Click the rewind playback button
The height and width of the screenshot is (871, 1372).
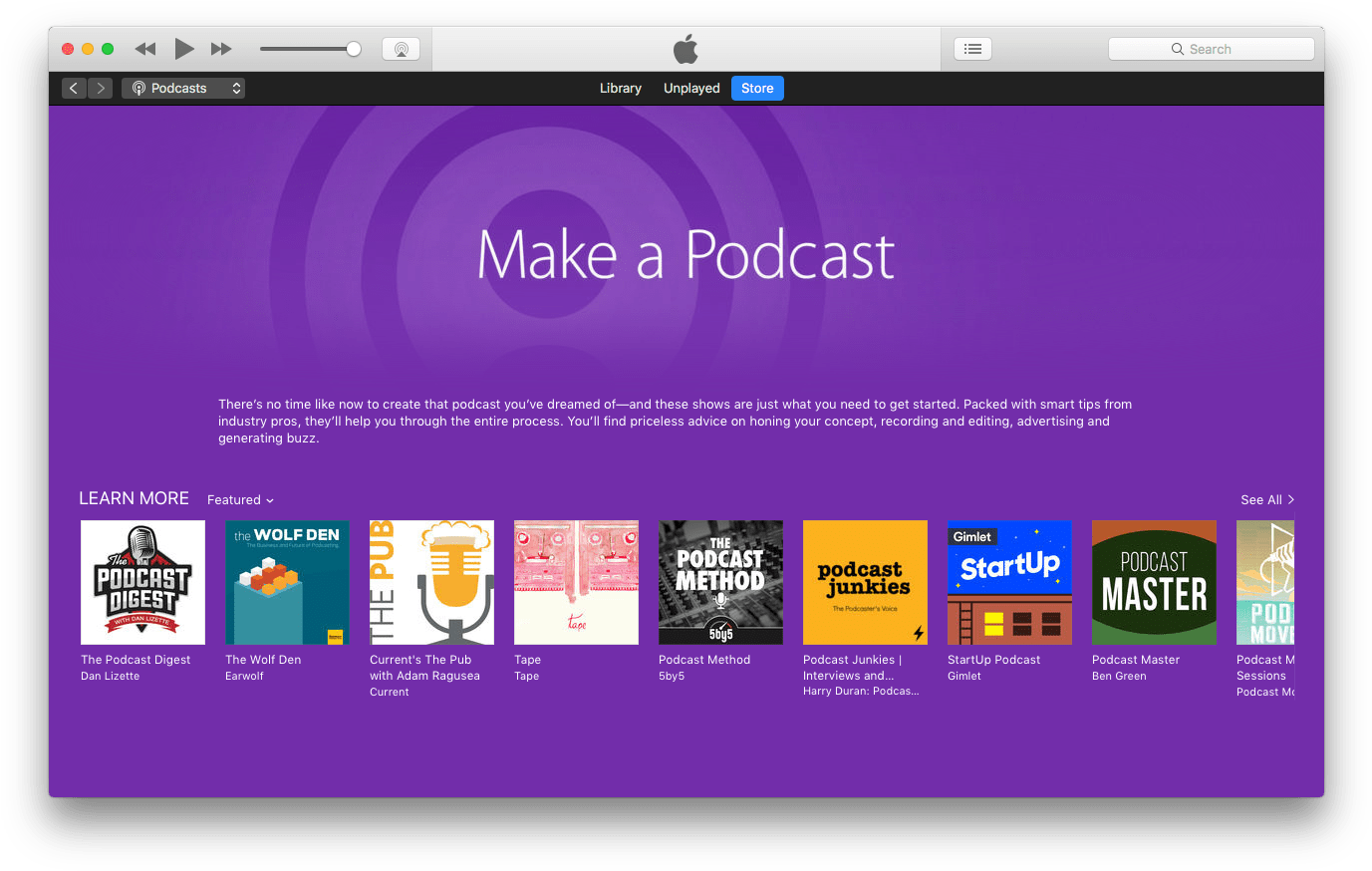pyautogui.click(x=145, y=49)
